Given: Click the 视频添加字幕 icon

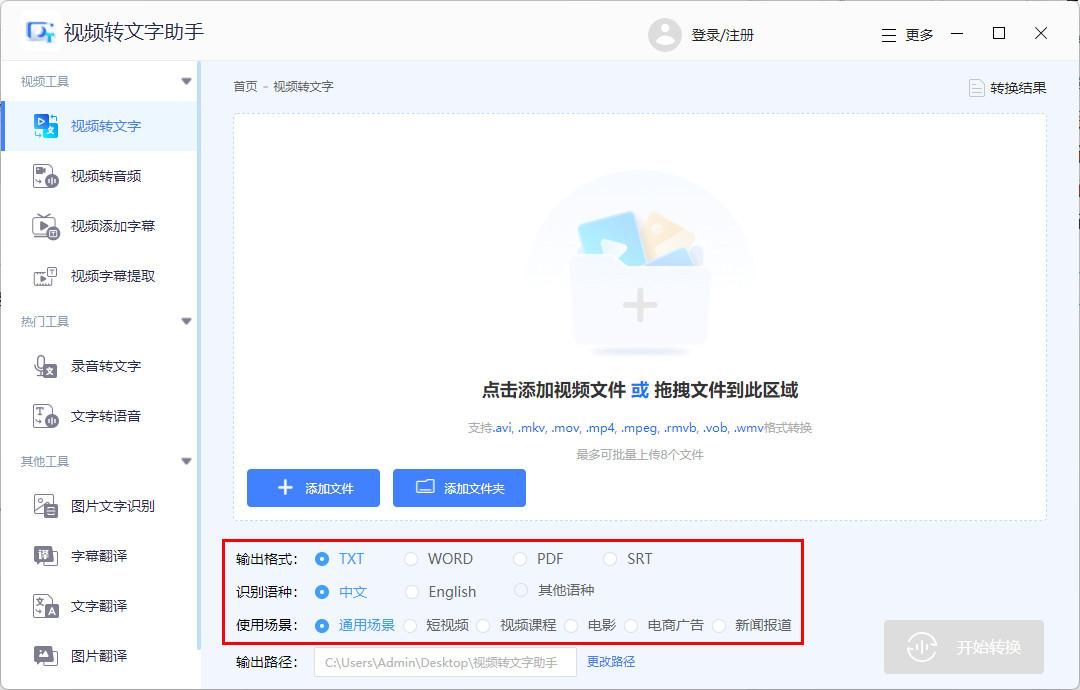Looking at the screenshot, I should (x=45, y=226).
